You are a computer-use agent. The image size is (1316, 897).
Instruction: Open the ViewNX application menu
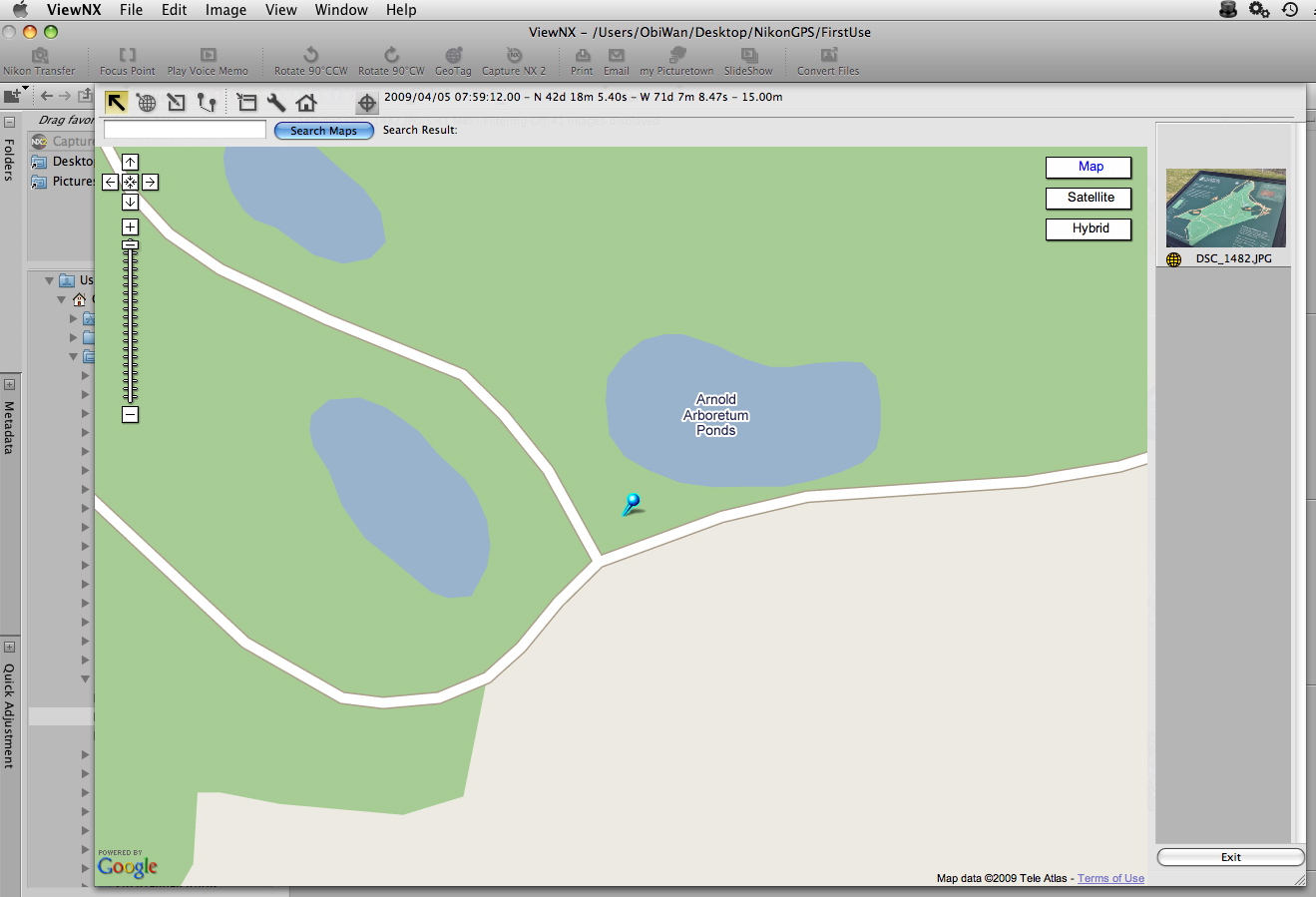(74, 10)
